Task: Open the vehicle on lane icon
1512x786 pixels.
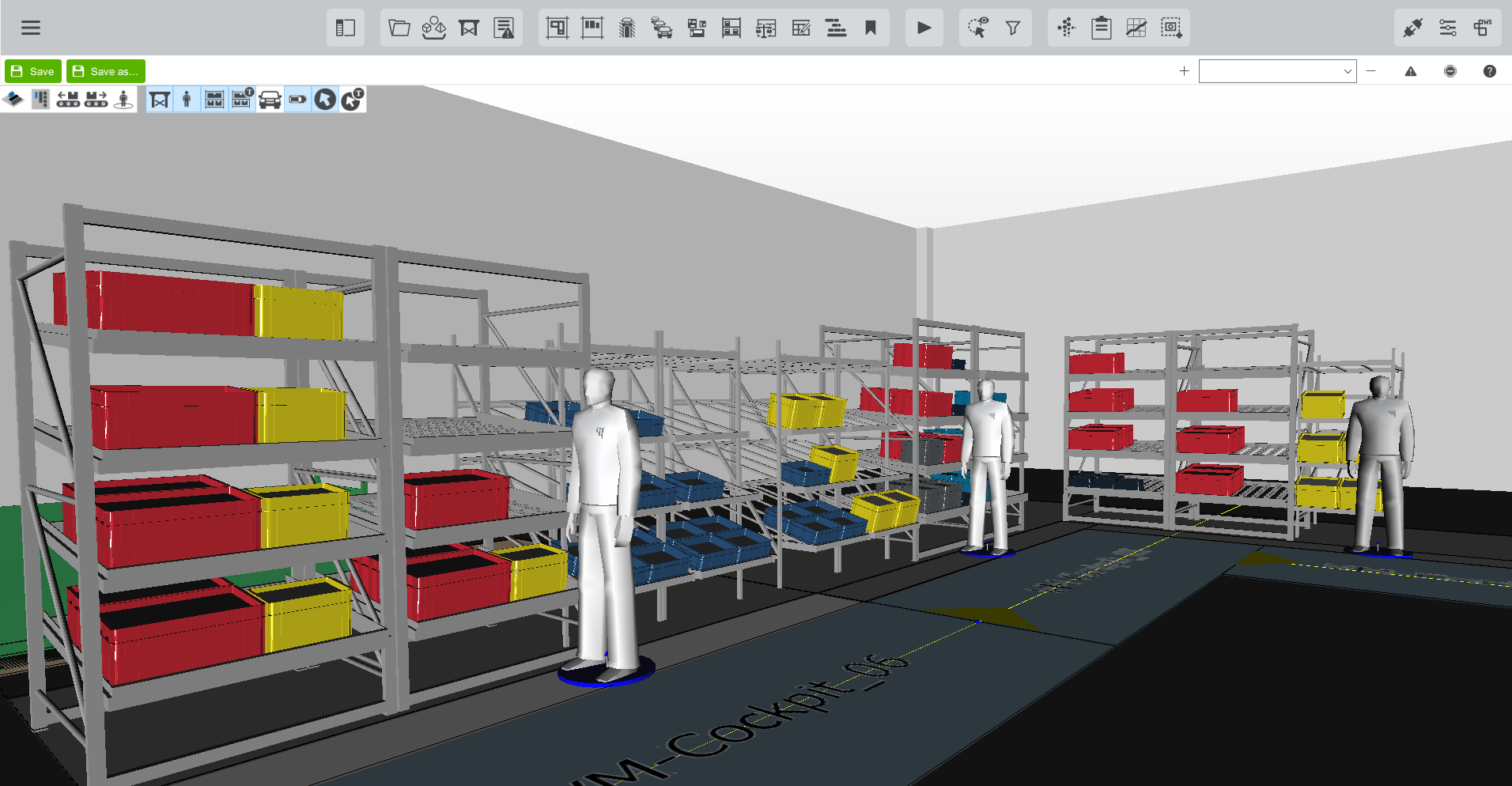Action: [x=627, y=28]
